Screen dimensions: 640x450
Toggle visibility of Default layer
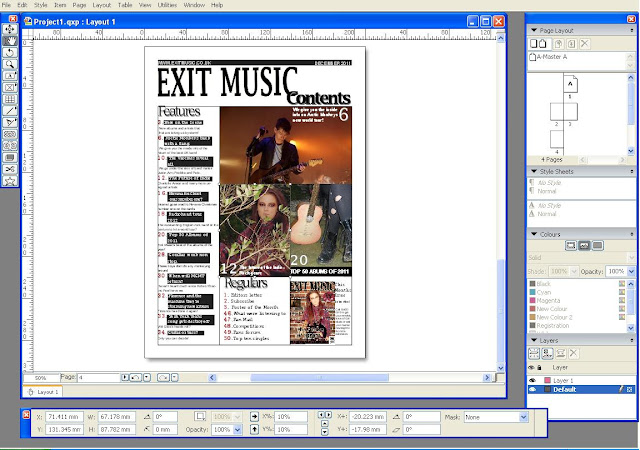pyautogui.click(x=532, y=390)
